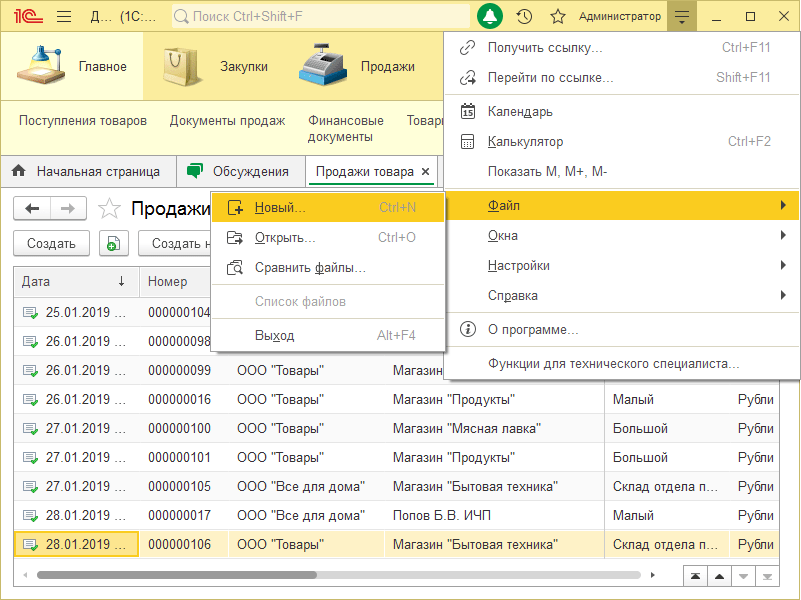Select document number 000000099 cell
The height and width of the screenshot is (600, 801).
point(179,370)
